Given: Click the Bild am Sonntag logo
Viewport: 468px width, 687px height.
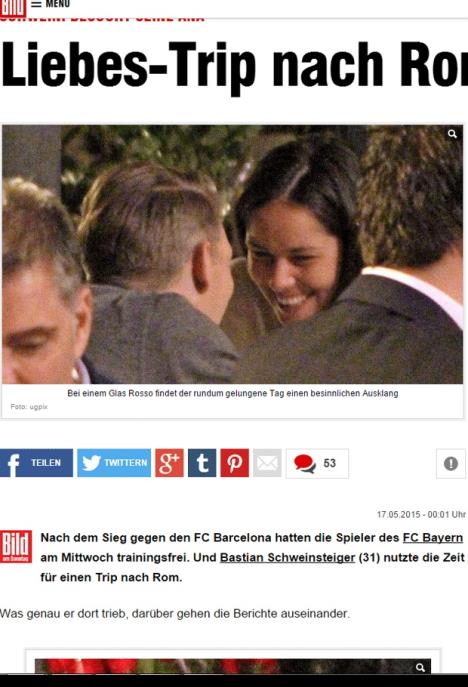Looking at the screenshot, I should (16, 546).
